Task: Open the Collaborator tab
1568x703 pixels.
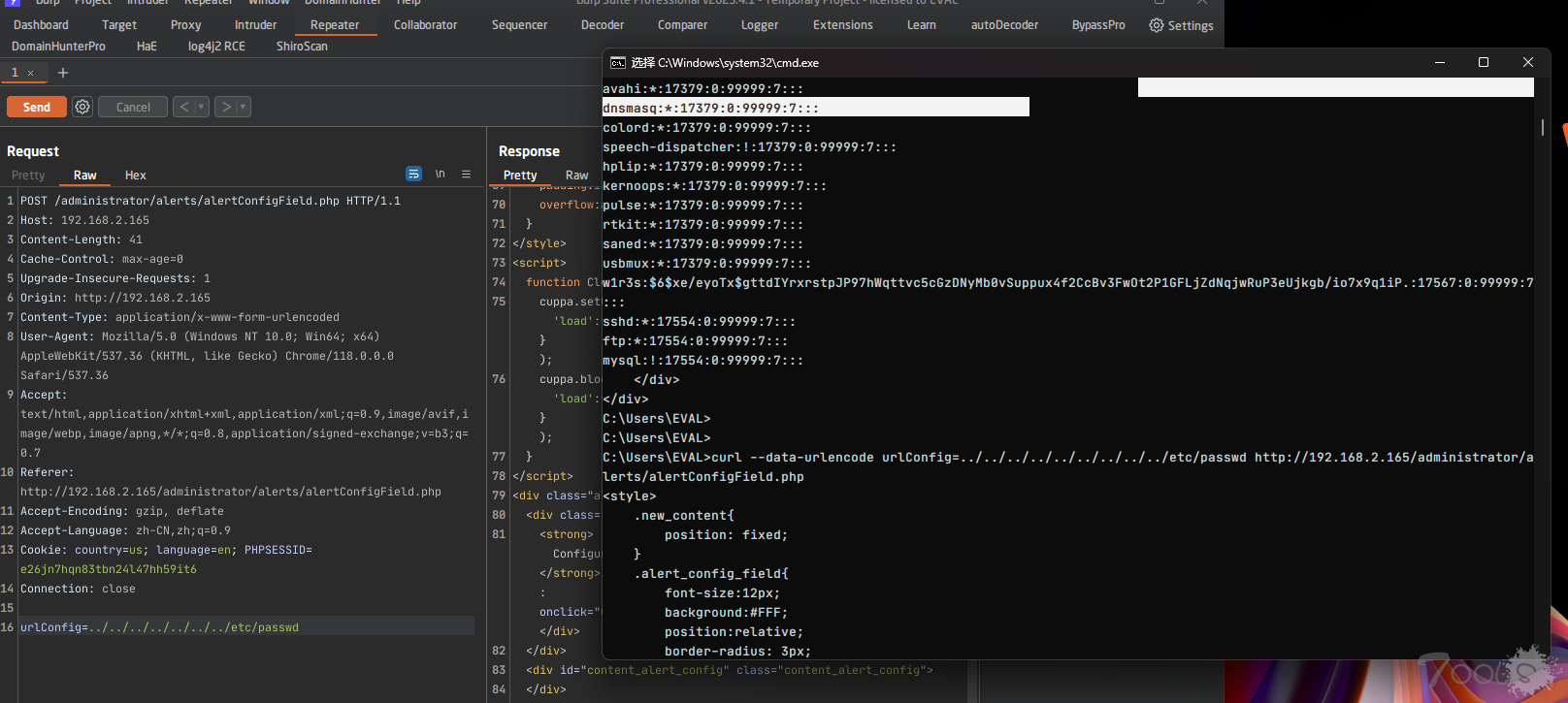Action: click(425, 25)
